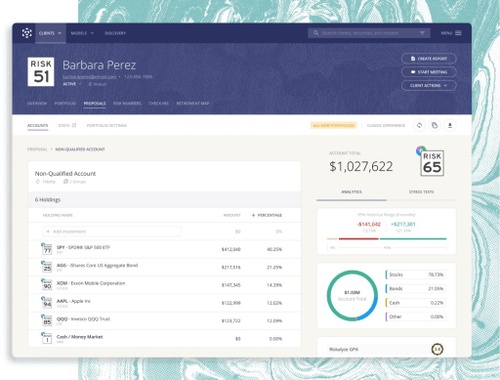Click the client email address link
This screenshot has width=500, height=380.
click(x=89, y=77)
